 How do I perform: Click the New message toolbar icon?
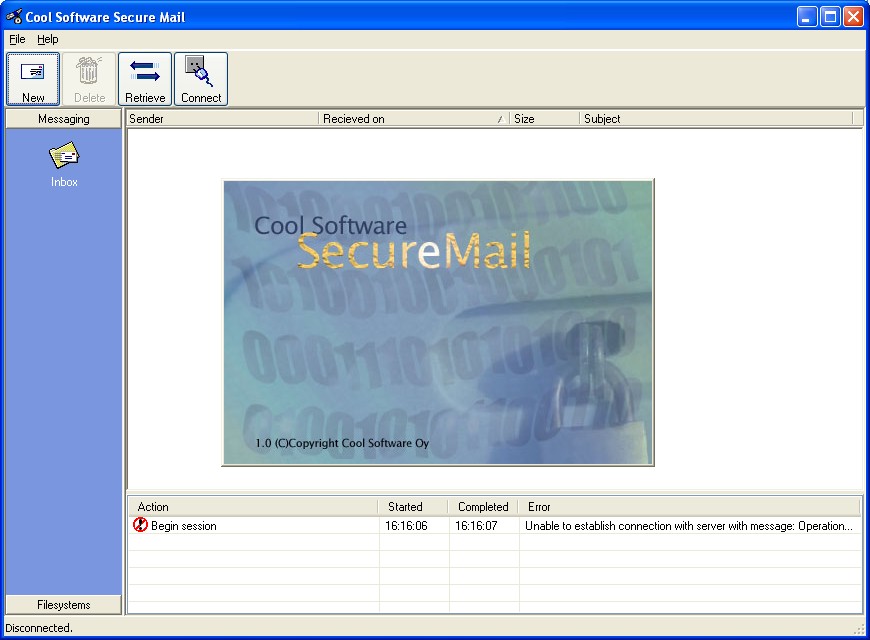click(33, 72)
